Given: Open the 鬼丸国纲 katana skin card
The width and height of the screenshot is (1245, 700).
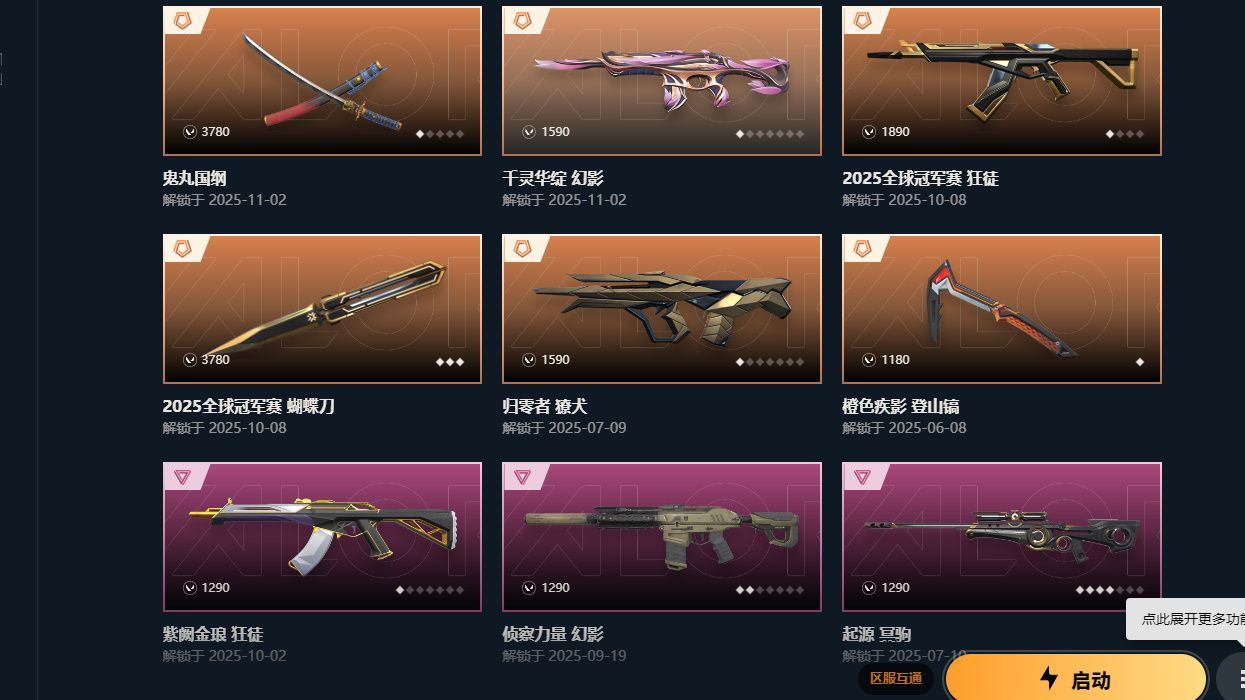Looking at the screenshot, I should (x=322, y=81).
